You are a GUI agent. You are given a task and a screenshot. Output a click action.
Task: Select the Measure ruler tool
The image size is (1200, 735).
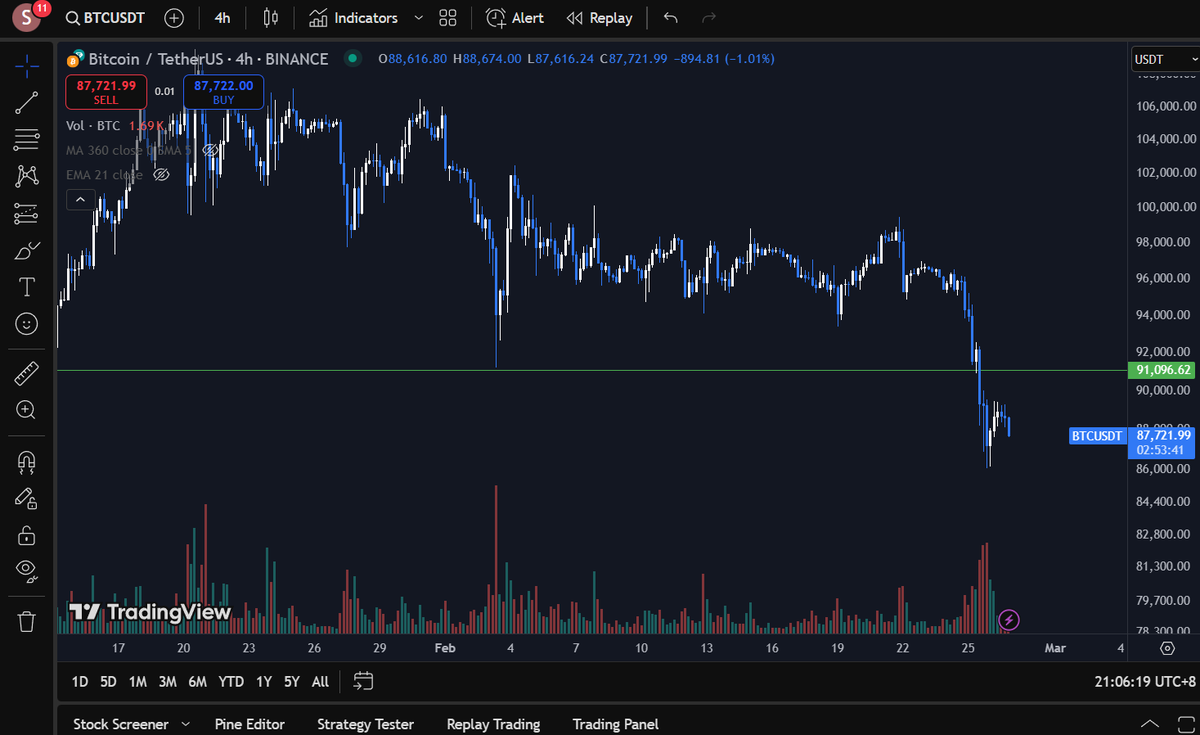pos(26,372)
